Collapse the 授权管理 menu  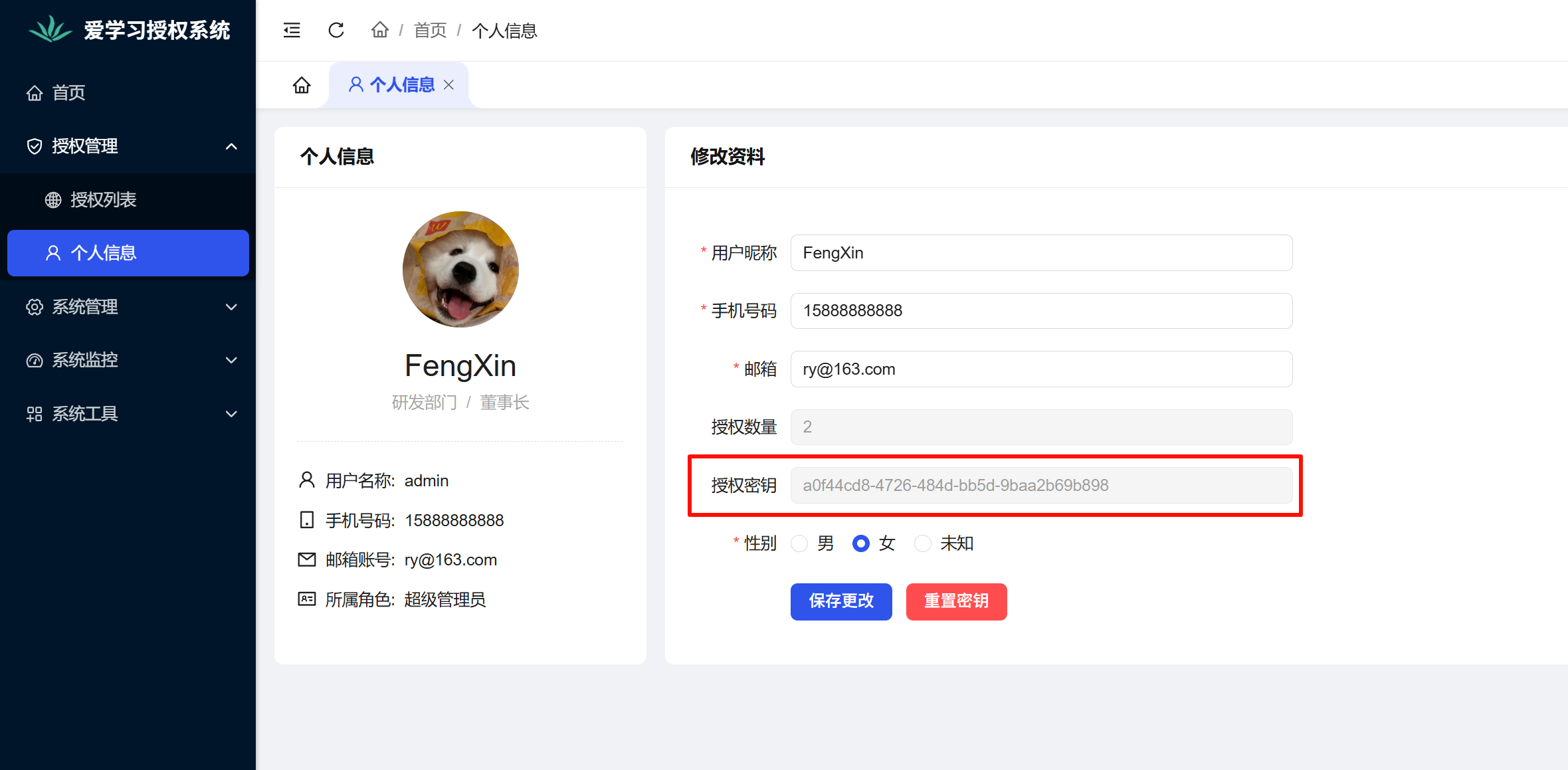click(231, 146)
